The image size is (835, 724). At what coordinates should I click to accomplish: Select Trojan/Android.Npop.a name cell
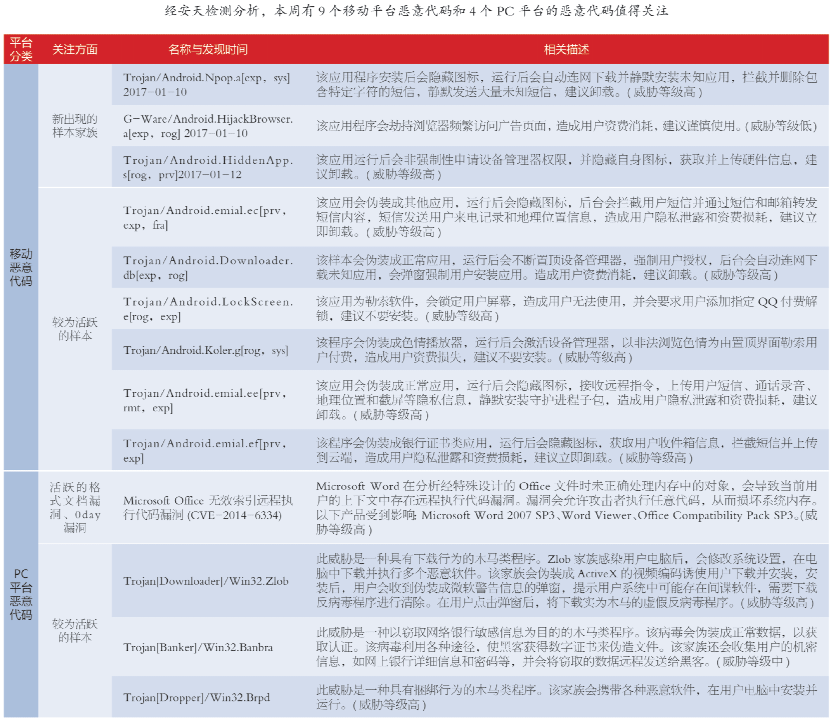(208, 85)
